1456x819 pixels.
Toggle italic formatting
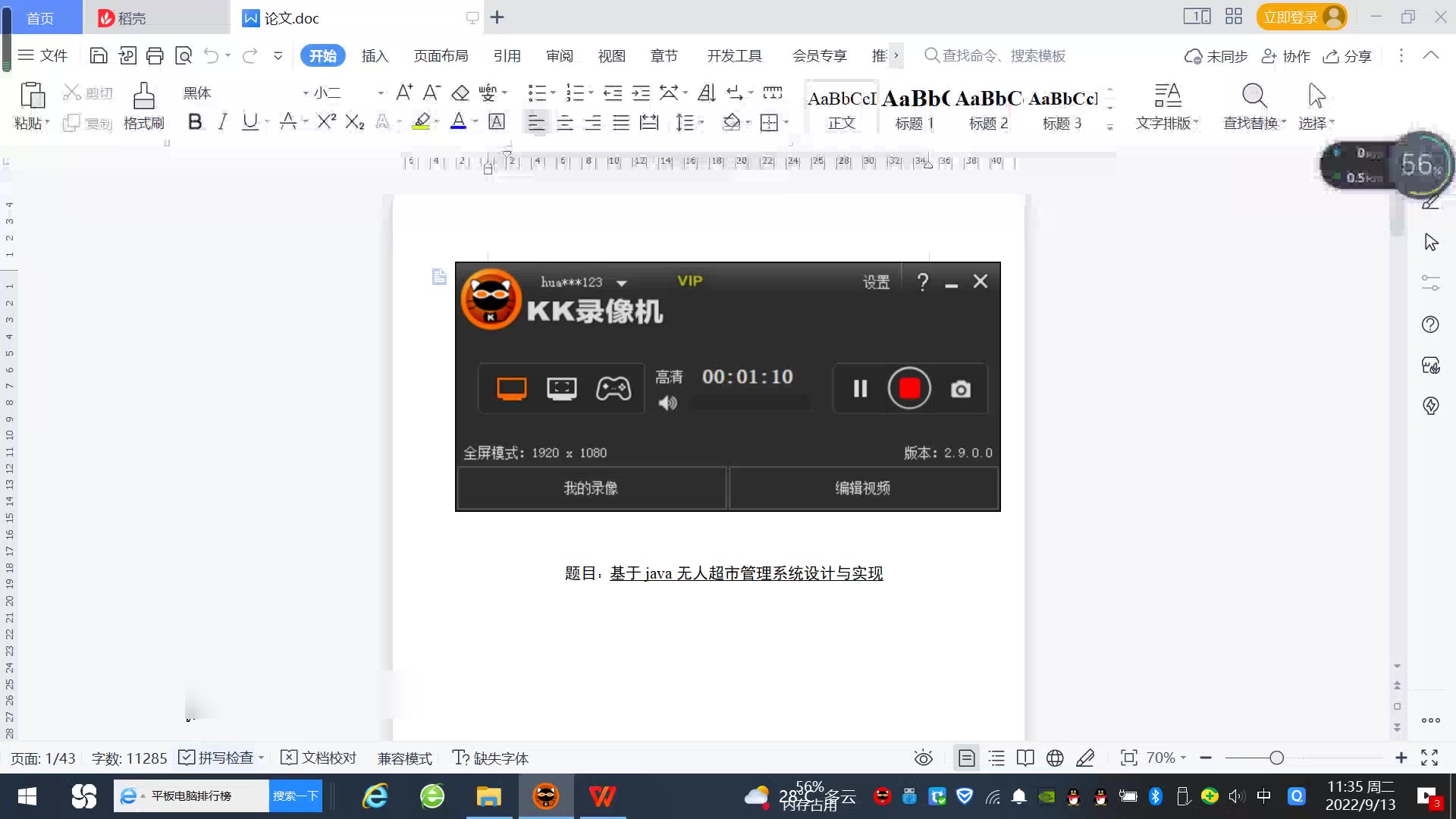pyautogui.click(x=222, y=122)
